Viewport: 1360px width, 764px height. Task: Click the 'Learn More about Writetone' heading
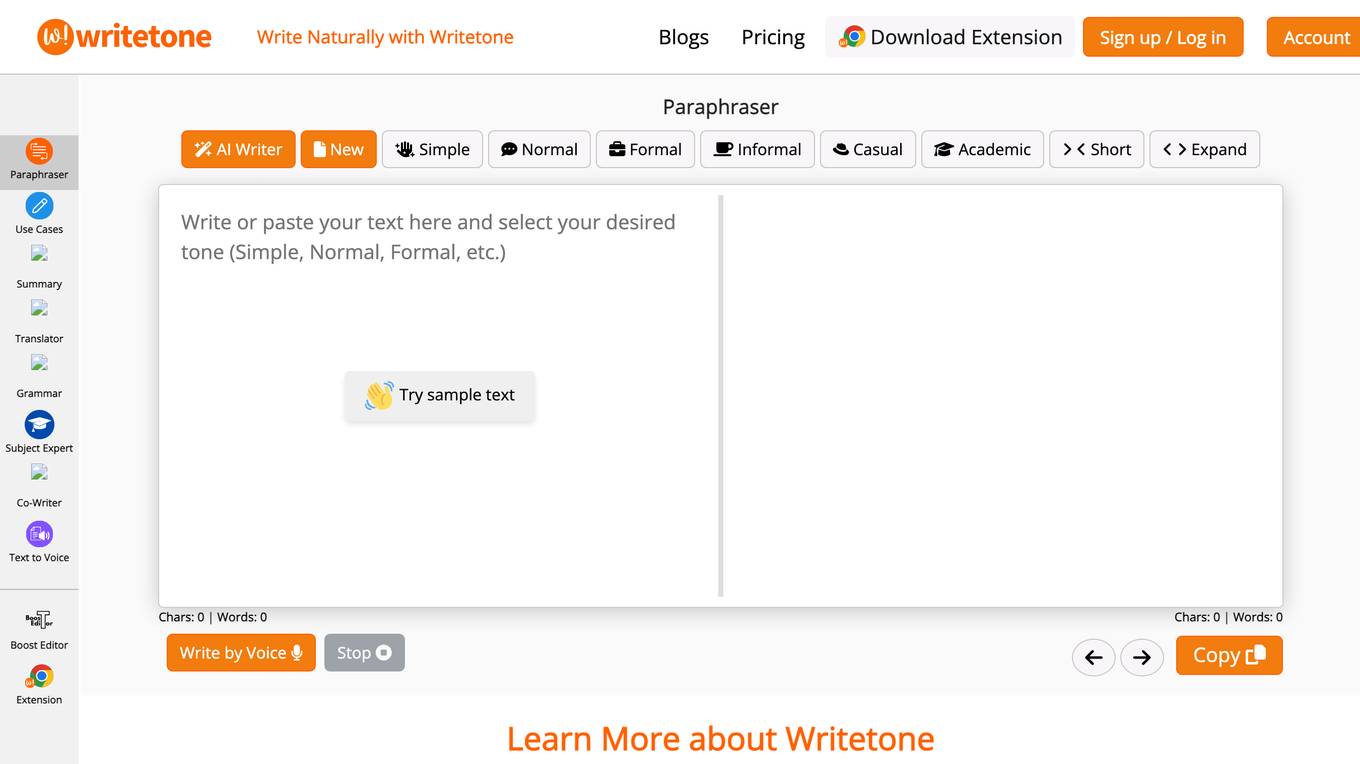pyautogui.click(x=720, y=739)
